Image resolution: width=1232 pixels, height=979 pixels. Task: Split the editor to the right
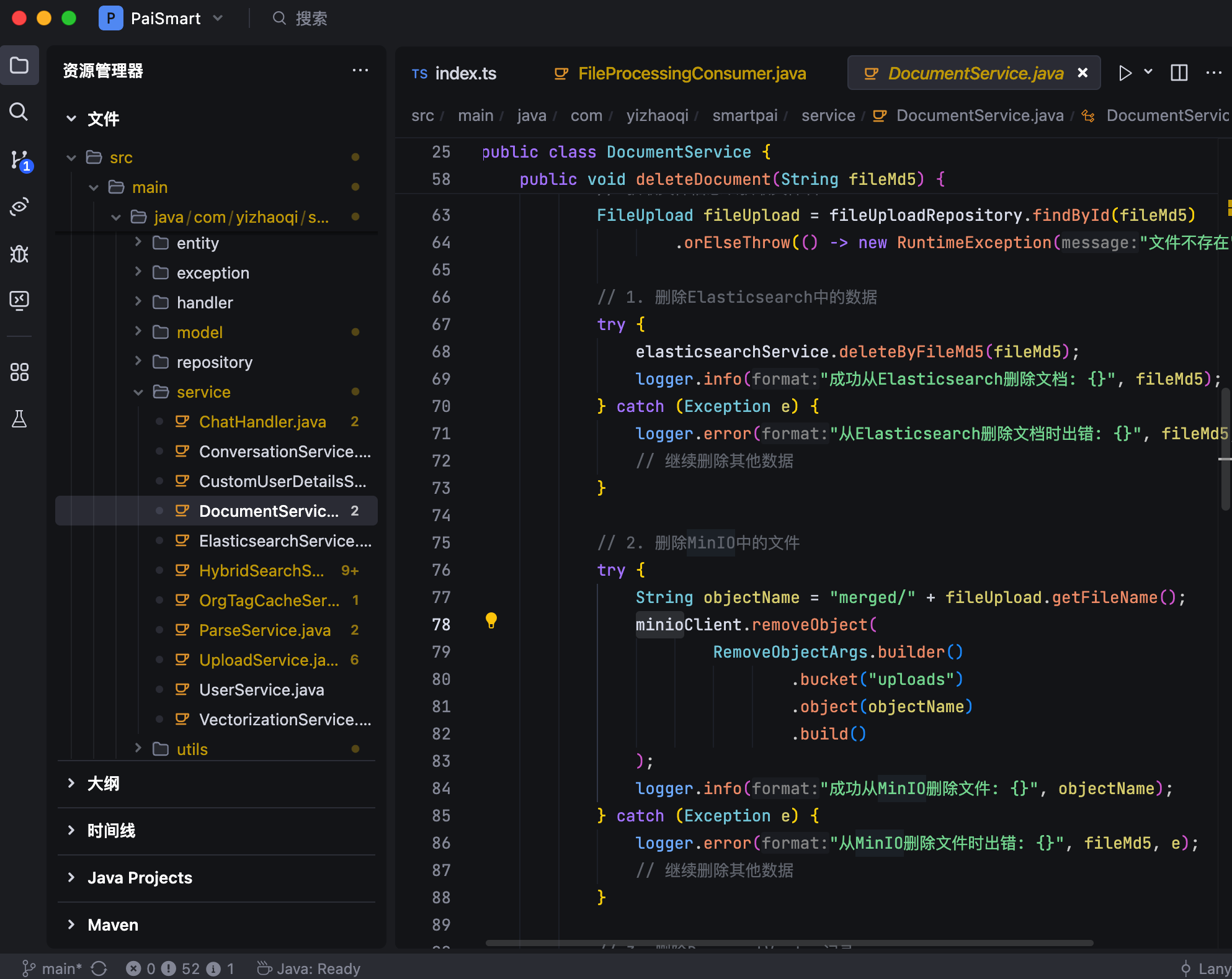[1179, 73]
